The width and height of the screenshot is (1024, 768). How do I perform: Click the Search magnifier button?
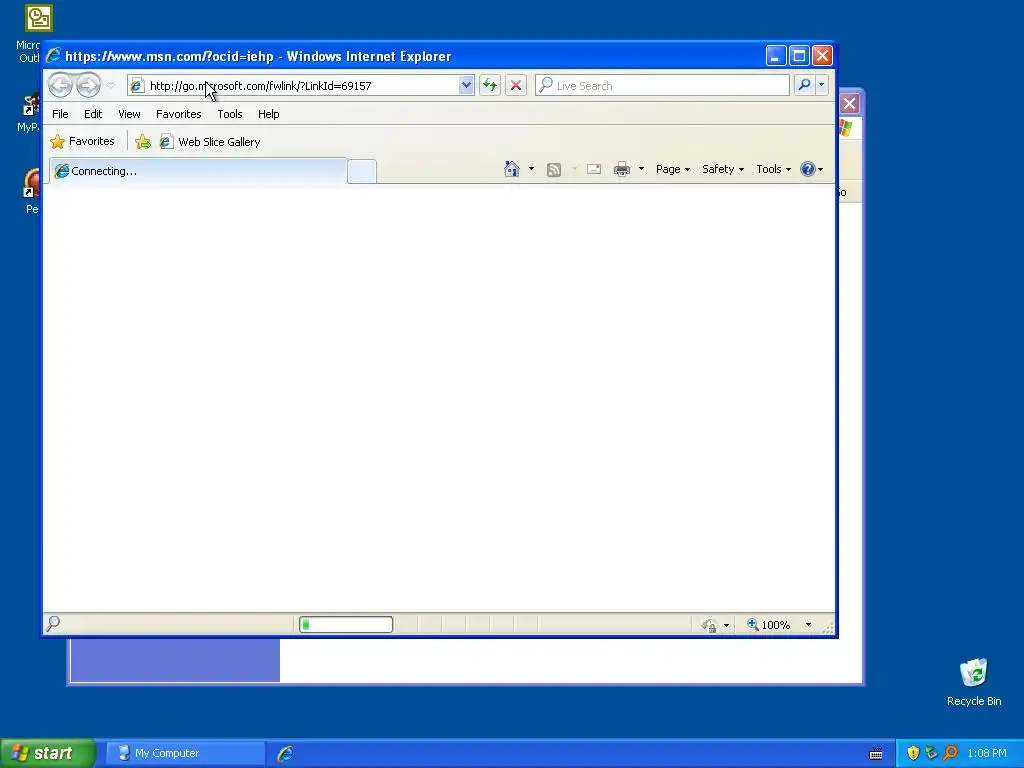point(805,86)
